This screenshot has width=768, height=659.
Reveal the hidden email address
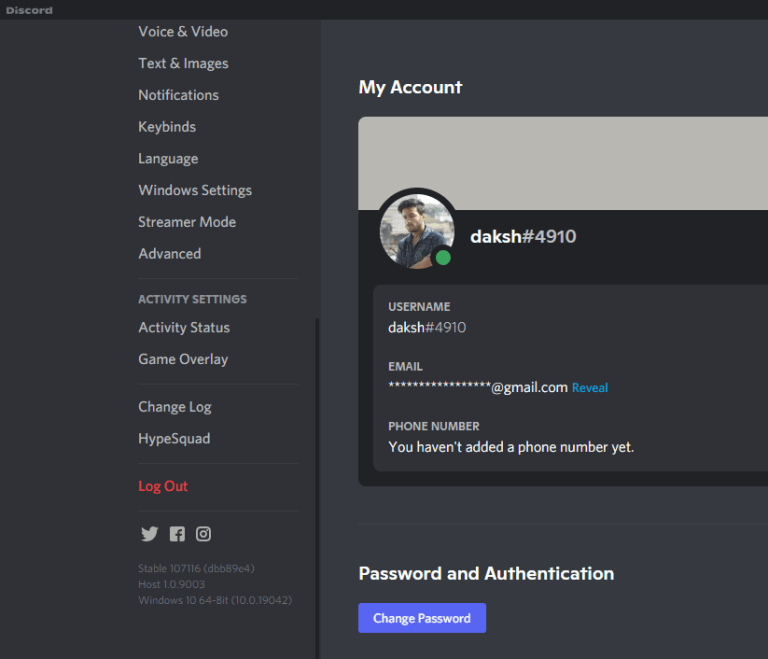tap(590, 388)
